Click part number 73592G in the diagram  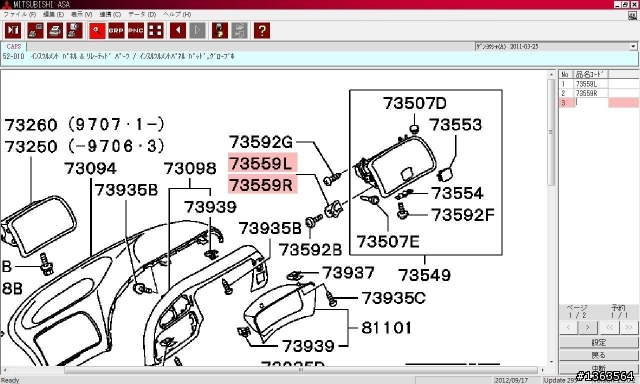click(261, 142)
